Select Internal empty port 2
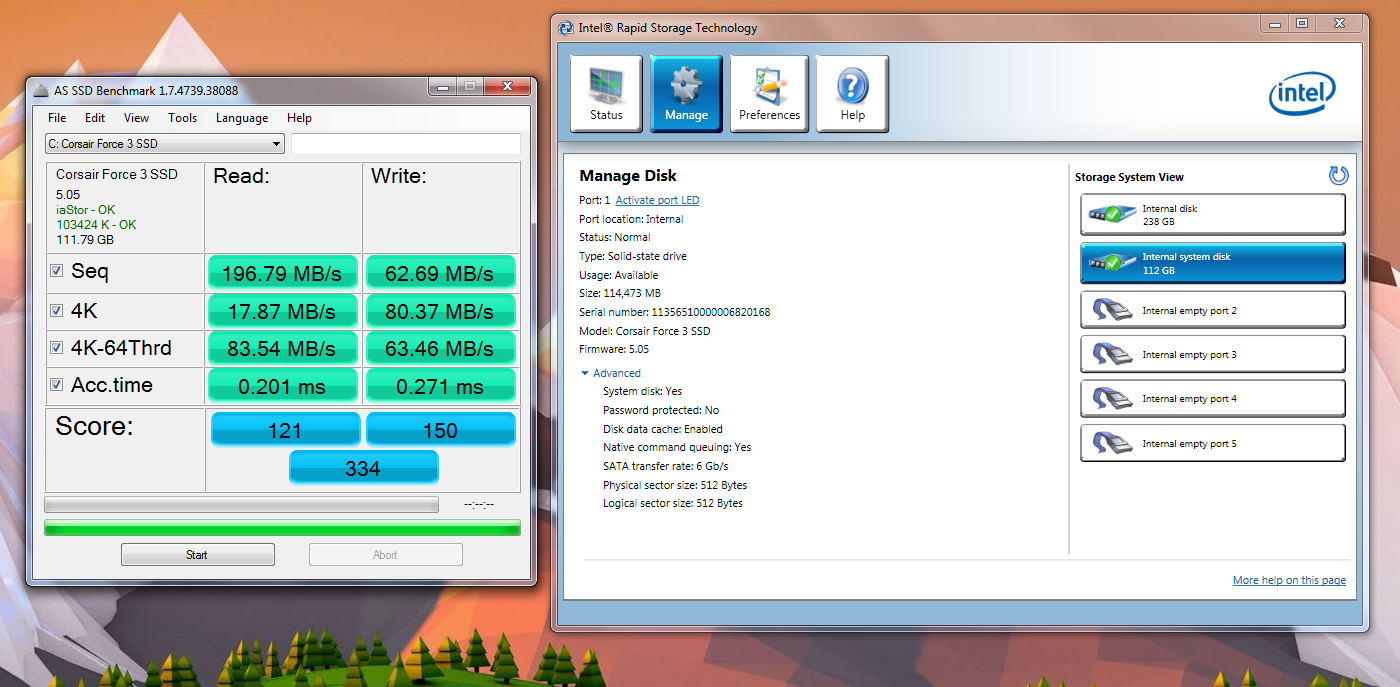Screen dimensions: 1400x687 click(1212, 310)
